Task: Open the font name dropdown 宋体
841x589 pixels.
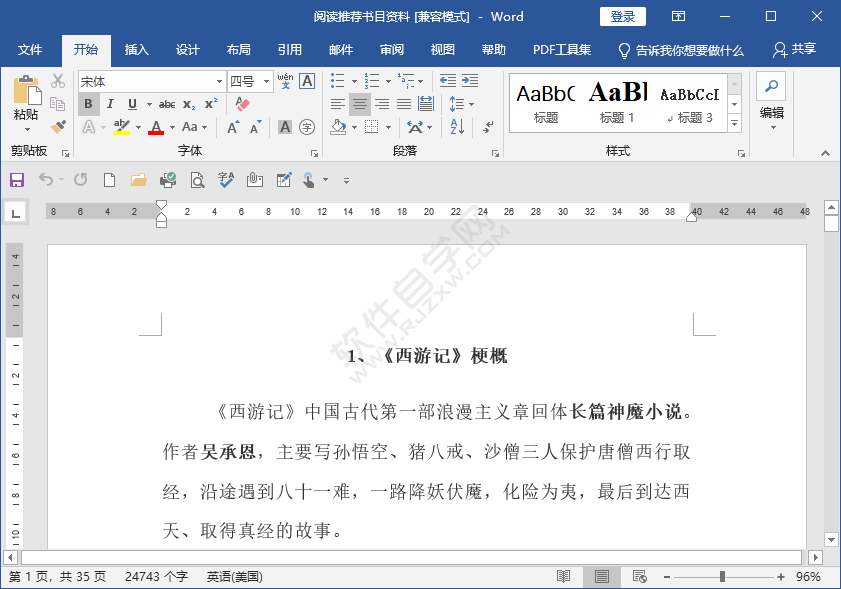Action: coord(219,82)
